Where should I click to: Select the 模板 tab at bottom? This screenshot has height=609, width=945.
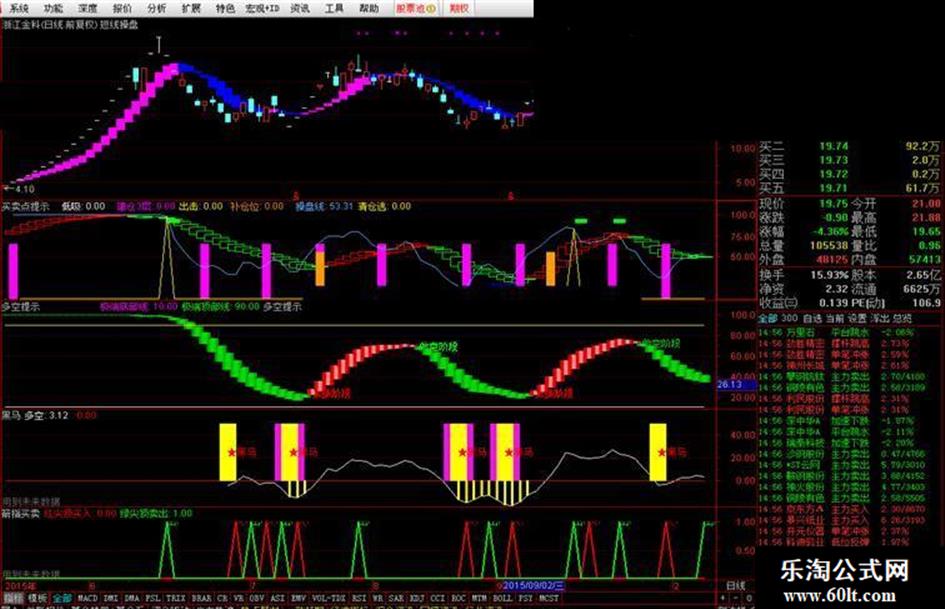click(x=37, y=598)
